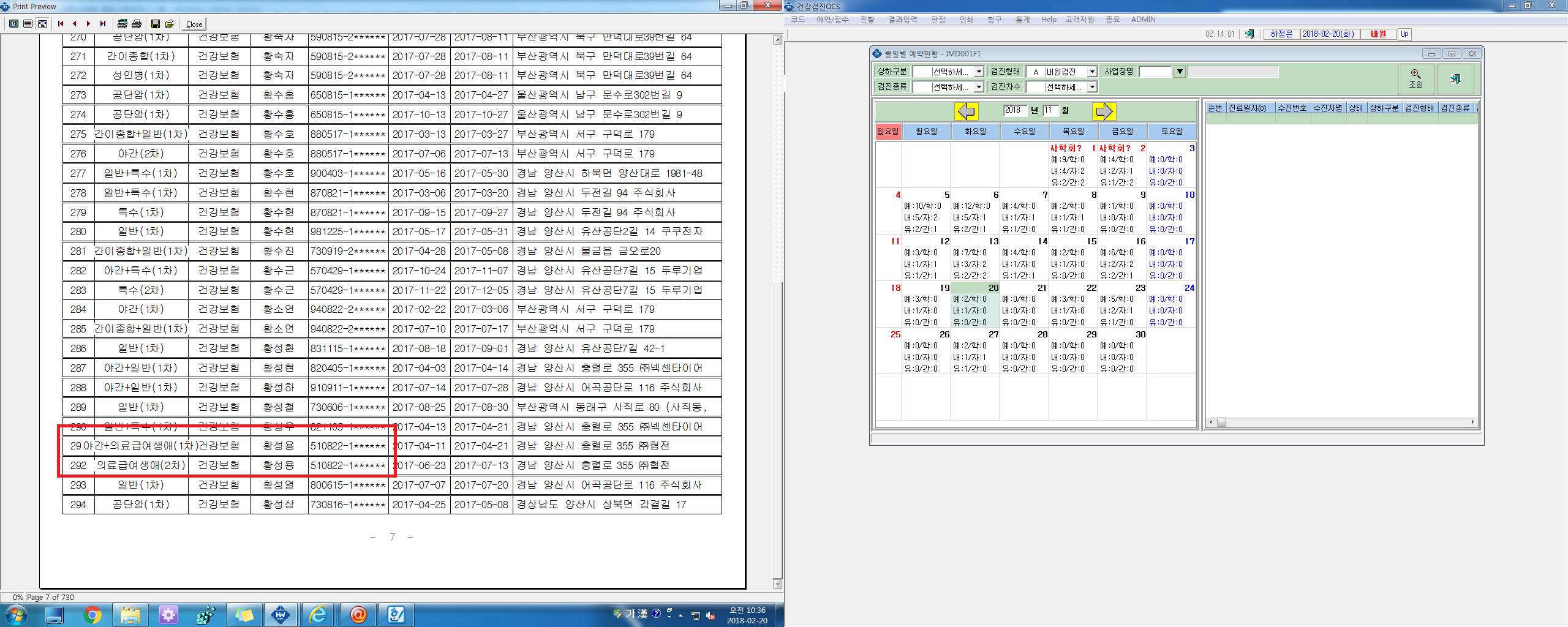Jump to last page in Print Preview

(103, 24)
